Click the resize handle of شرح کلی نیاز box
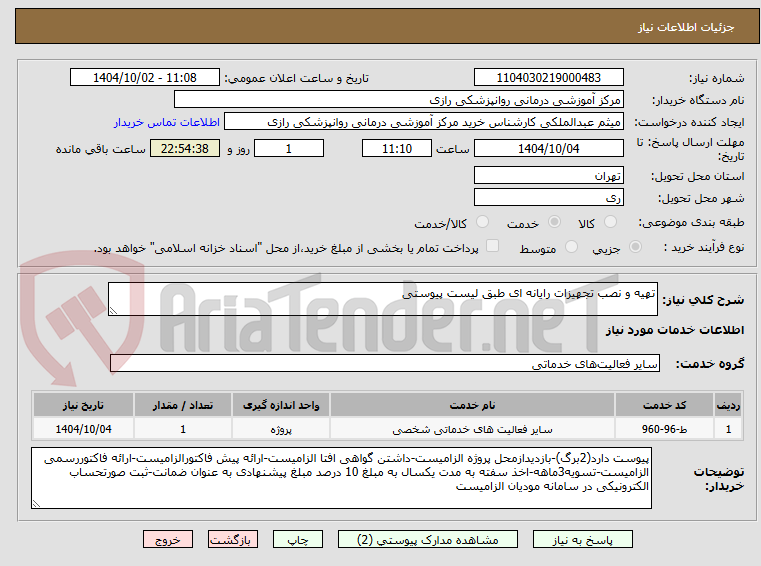The height and width of the screenshot is (566, 761). pos(113,311)
